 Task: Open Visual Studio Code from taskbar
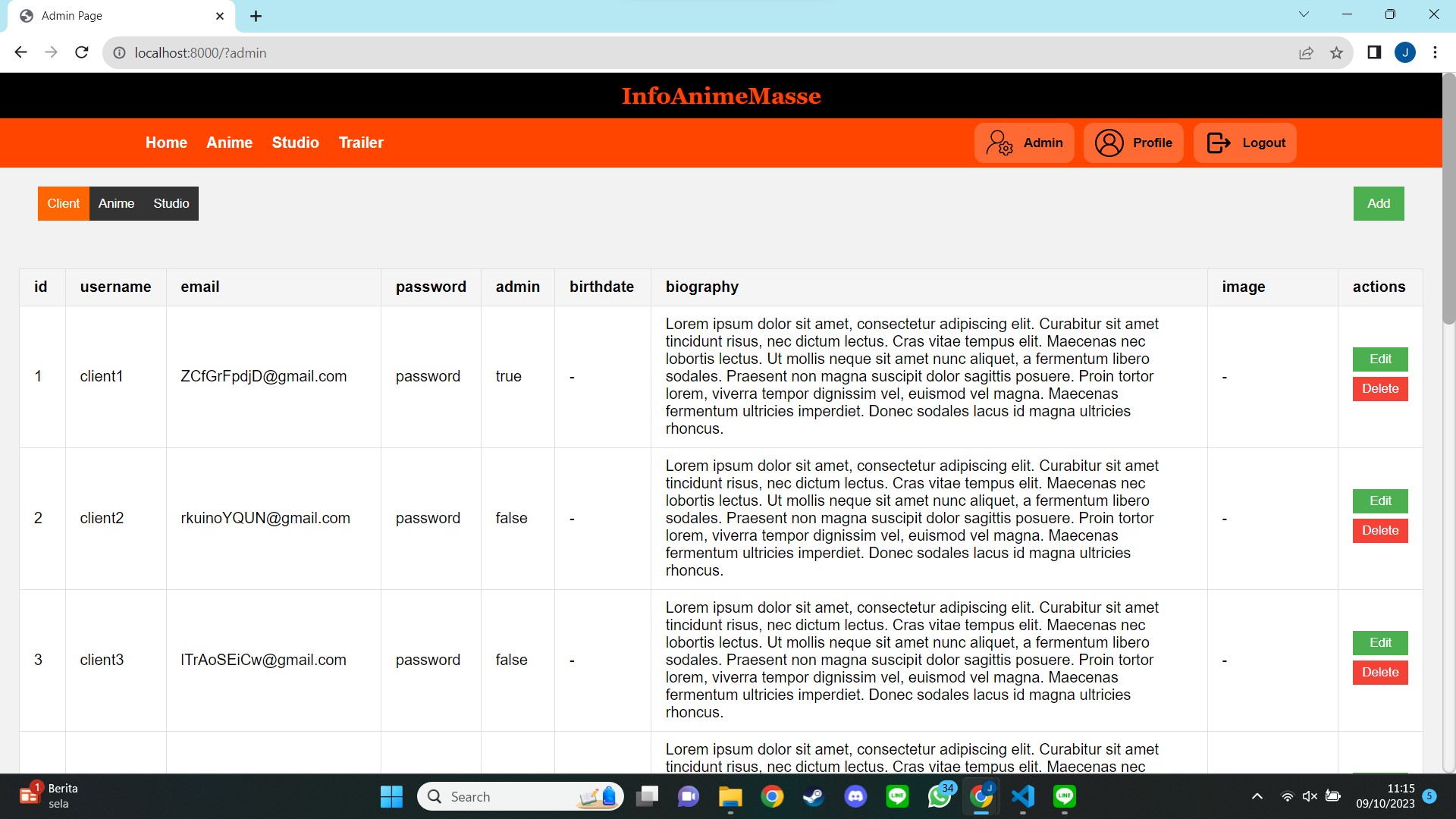point(1023,796)
